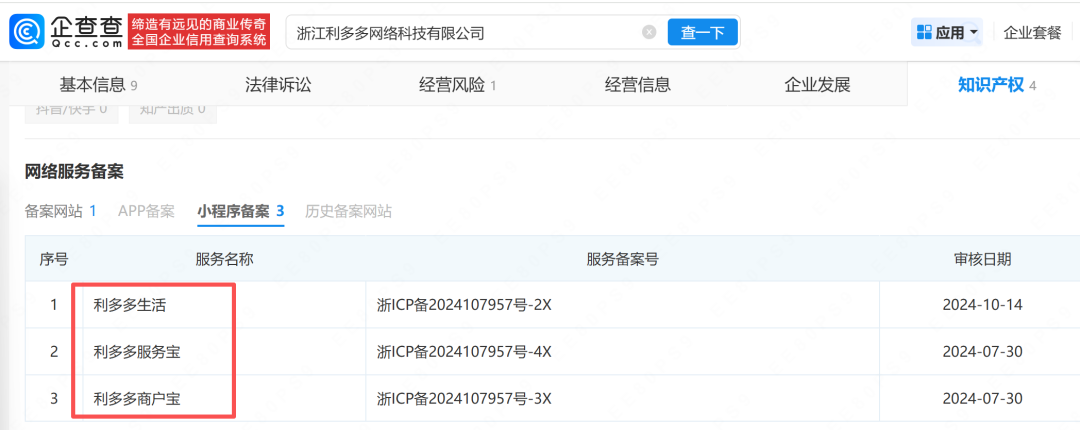
Task: Switch to the 基本信息 tab
Action: (98, 85)
